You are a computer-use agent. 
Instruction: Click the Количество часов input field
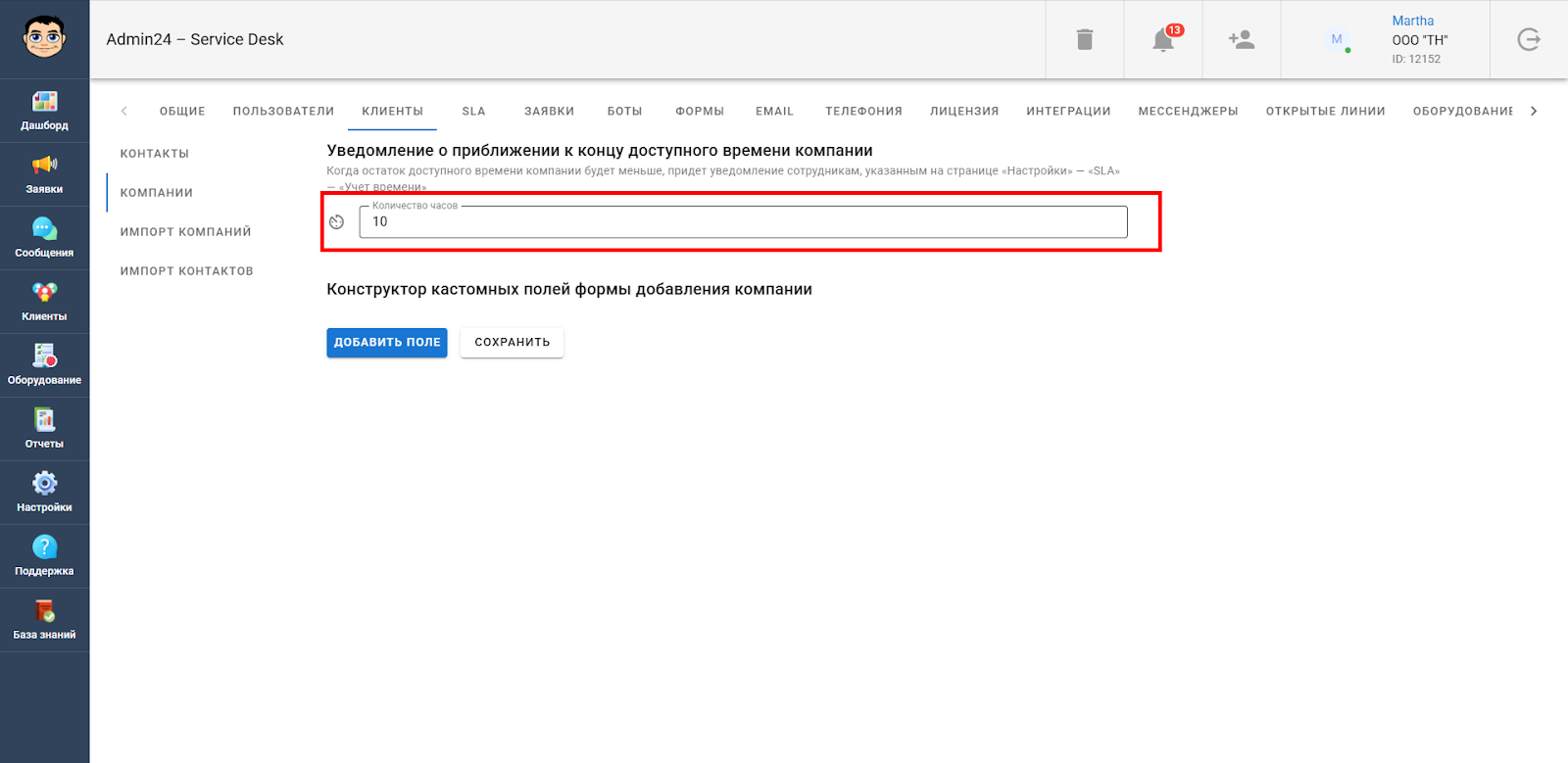(x=743, y=222)
